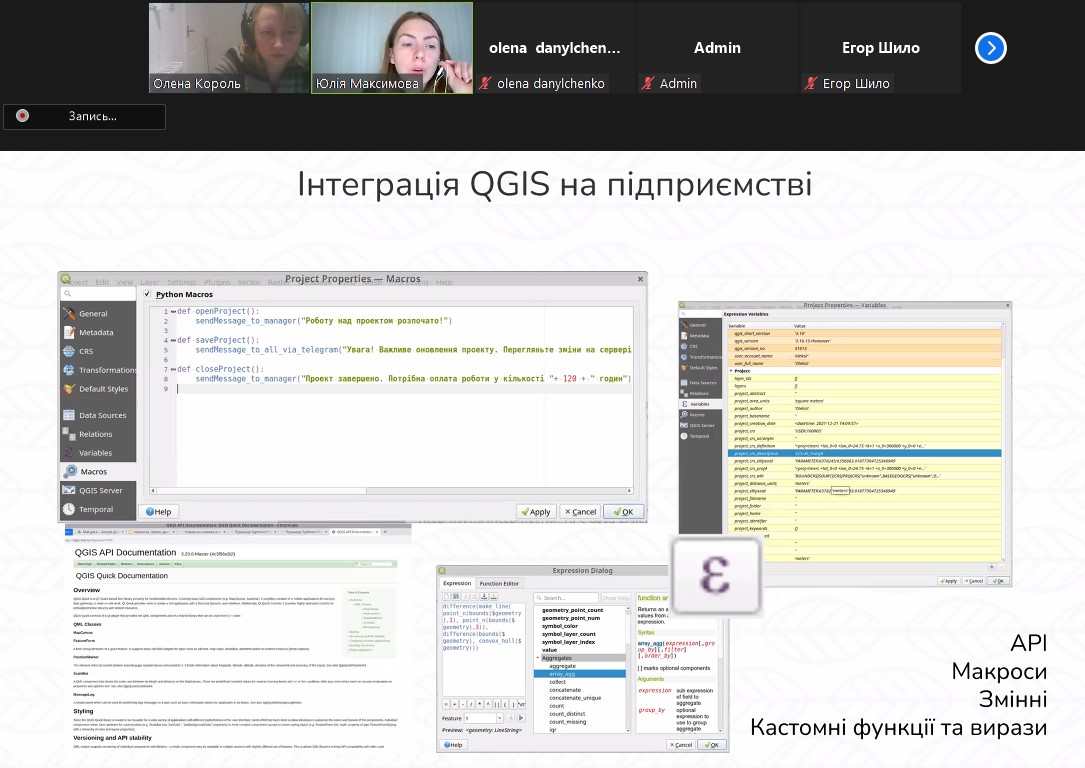Toggle the Python Macros checkbox
The width and height of the screenshot is (1085, 768).
(x=148, y=295)
